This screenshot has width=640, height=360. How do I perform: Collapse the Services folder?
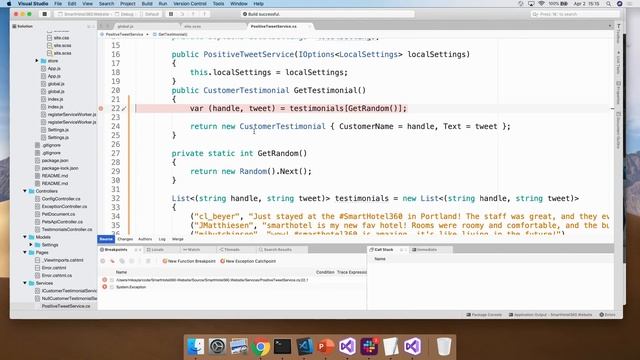click(25, 283)
